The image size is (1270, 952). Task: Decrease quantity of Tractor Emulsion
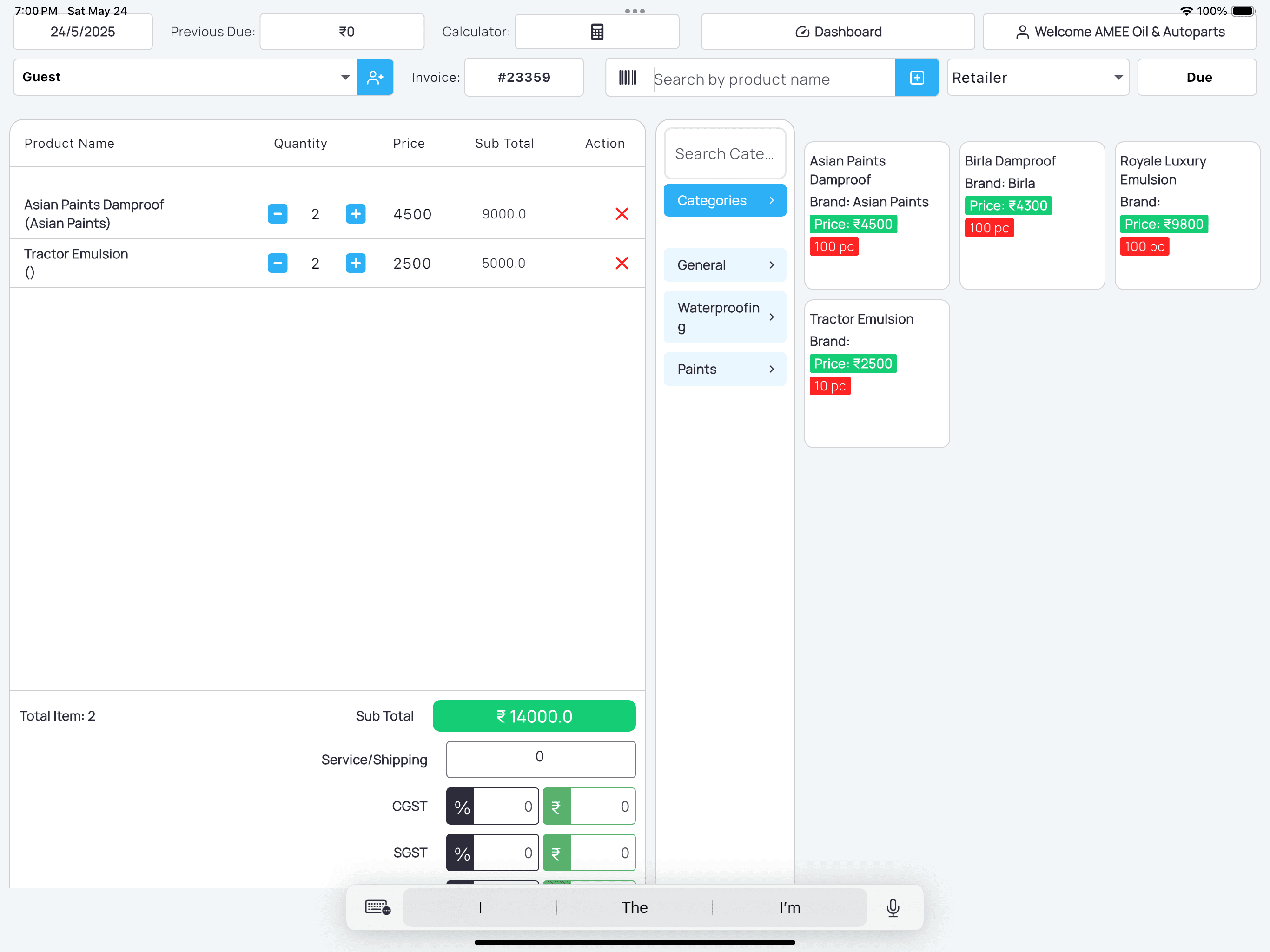[x=278, y=264]
